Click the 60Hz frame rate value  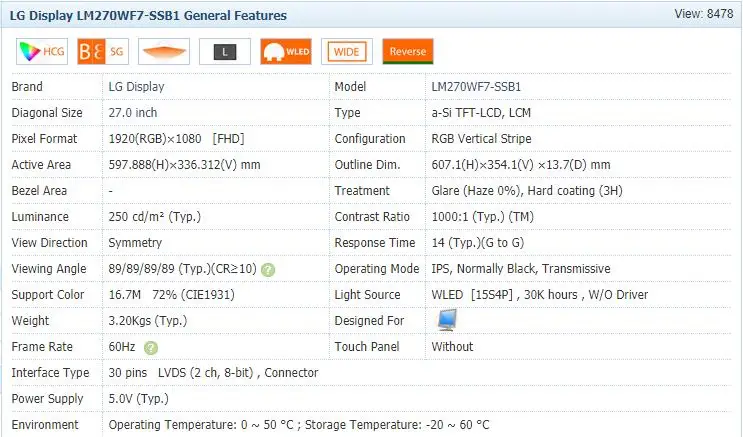point(122,347)
